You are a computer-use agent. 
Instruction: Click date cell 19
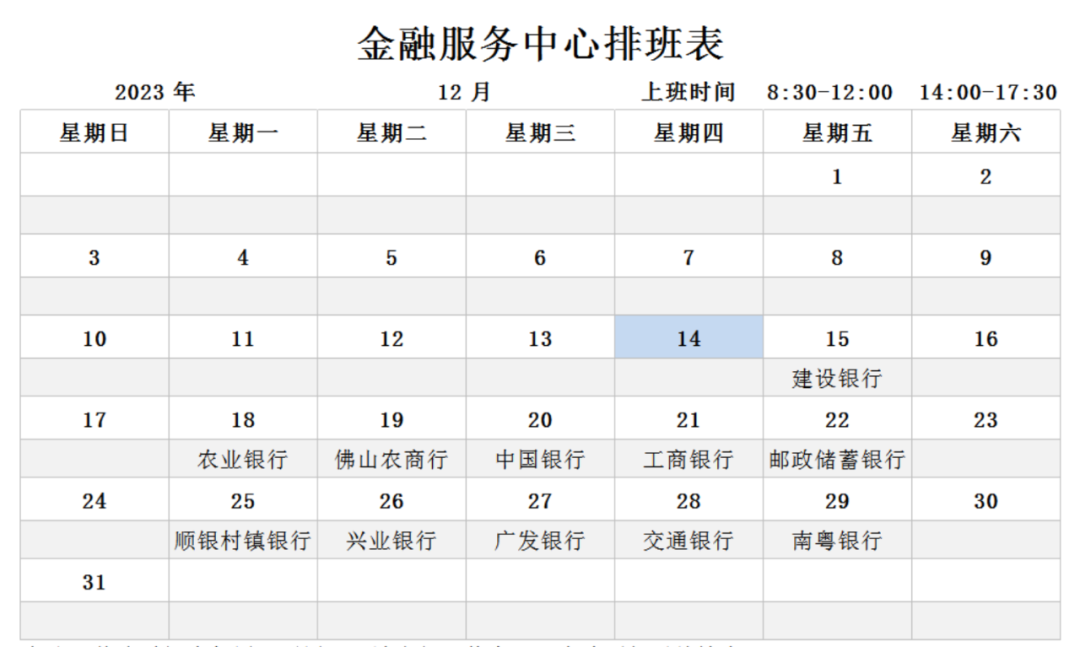(392, 418)
